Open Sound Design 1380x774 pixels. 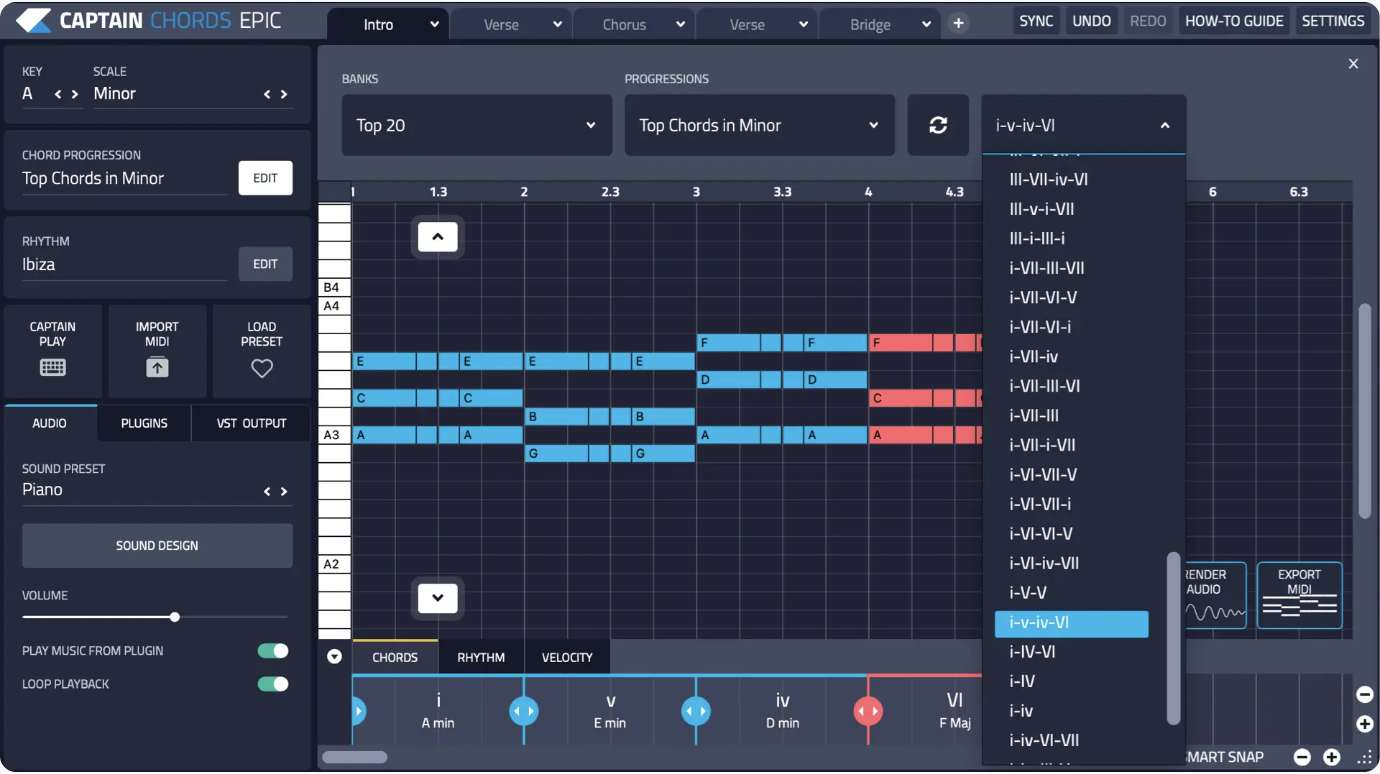point(157,545)
